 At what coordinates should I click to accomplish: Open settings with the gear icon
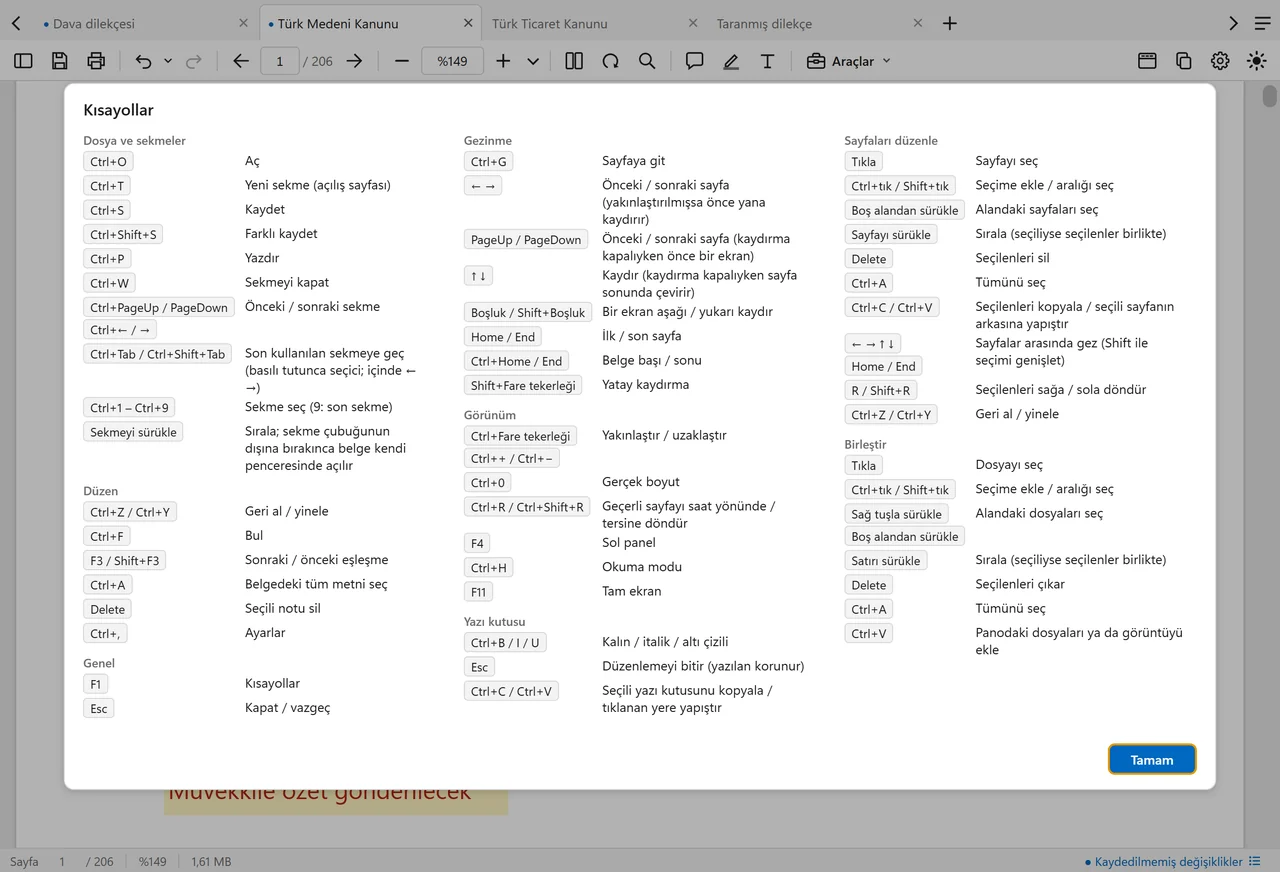[x=1220, y=61]
